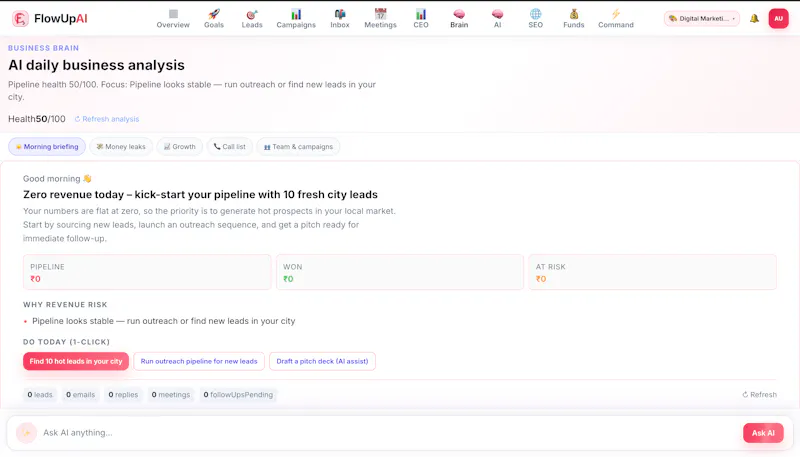Select the Brain nav icon
This screenshot has width=800, height=457.
pos(459,14)
